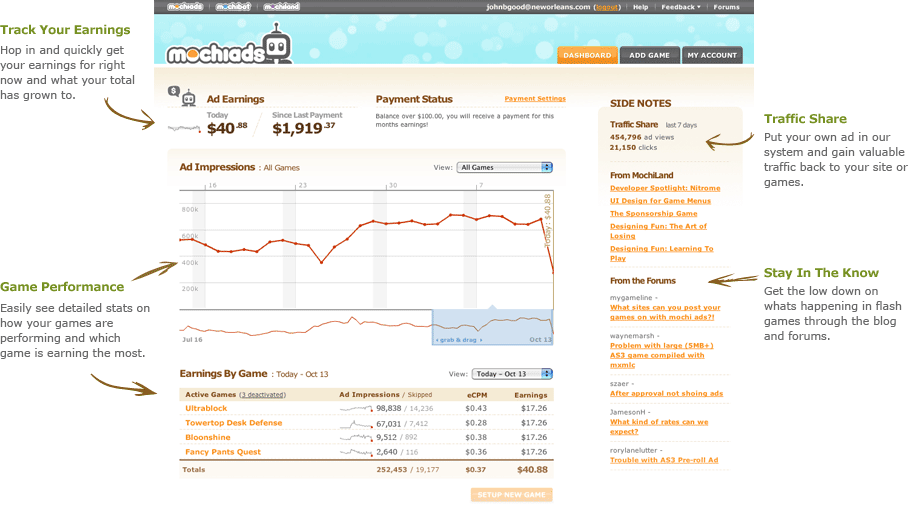Click the Bloonshine impressions sparkline
The image size is (908, 518).
click(356, 437)
